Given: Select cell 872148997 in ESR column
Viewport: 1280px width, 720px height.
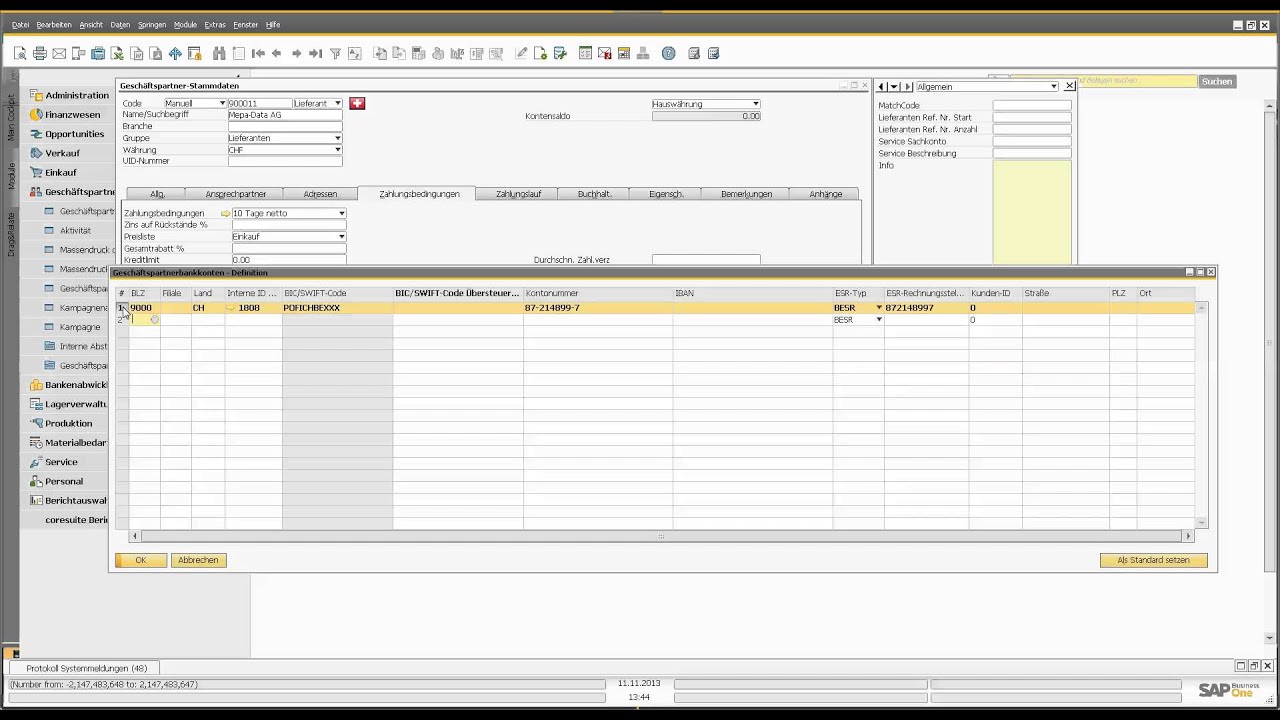Looking at the screenshot, I should click(926, 308).
